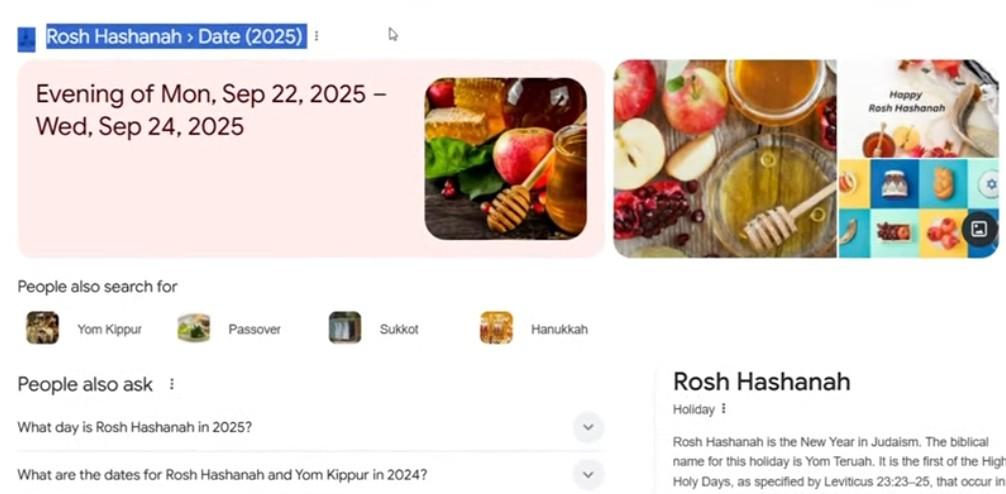1006x494 pixels.
Task: Open the image gallery icon on the collage
Action: 979,230
